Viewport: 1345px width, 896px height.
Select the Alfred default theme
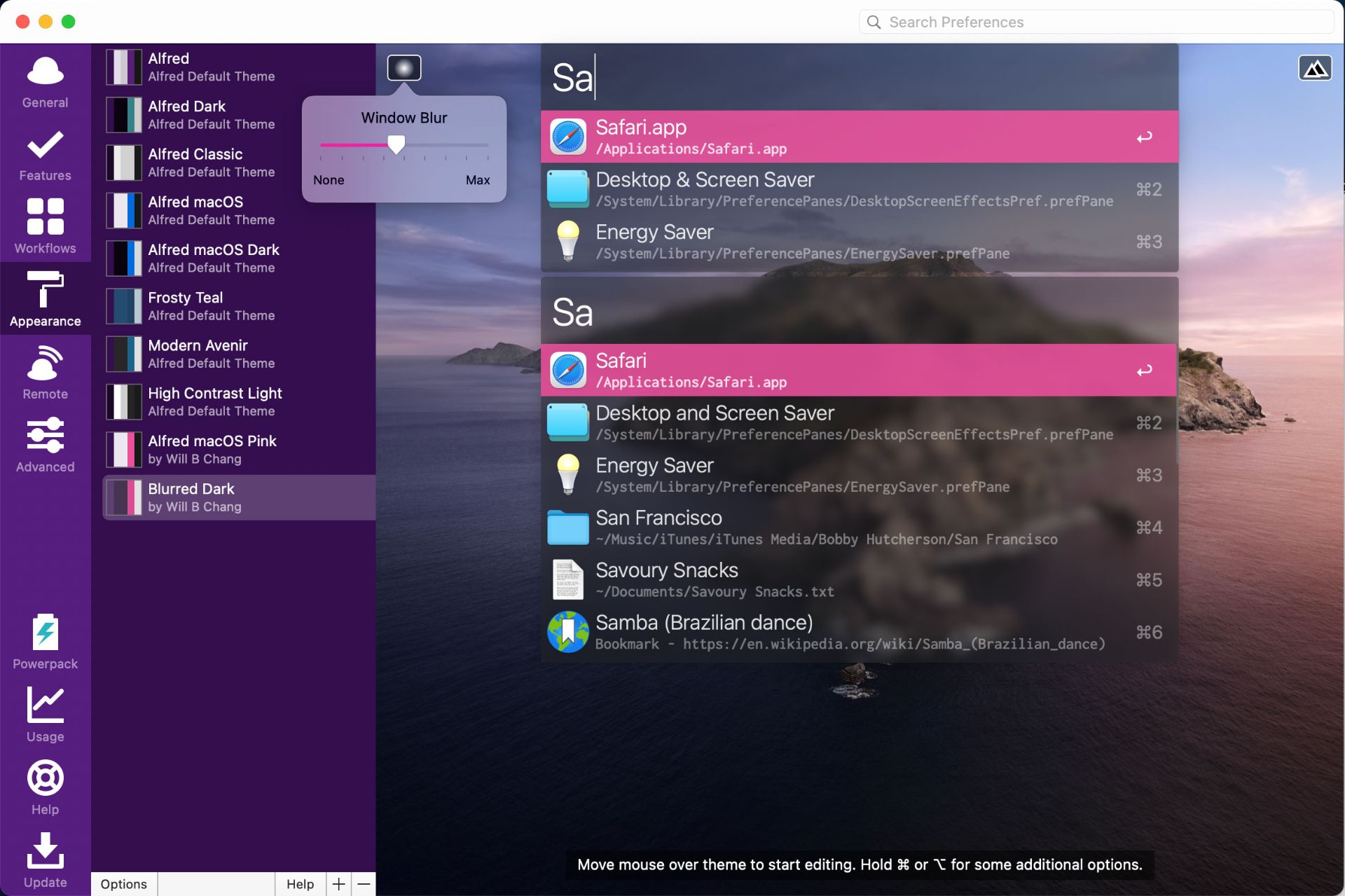tap(239, 67)
